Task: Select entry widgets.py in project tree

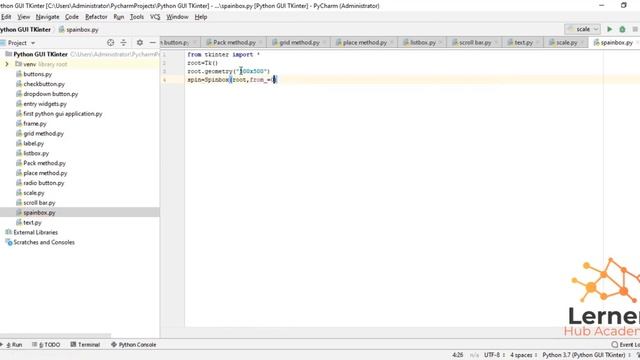Action: (45, 104)
